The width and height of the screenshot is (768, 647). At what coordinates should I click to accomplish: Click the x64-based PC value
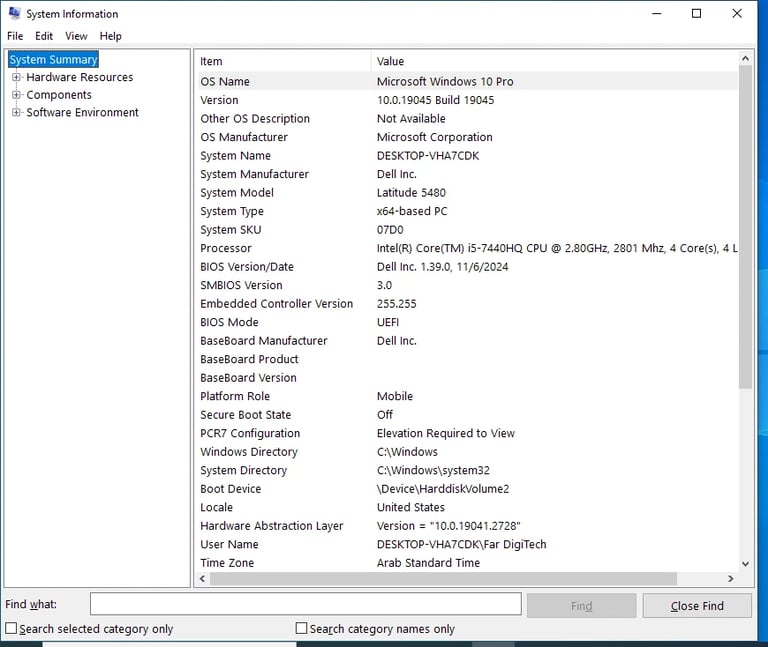[412, 211]
